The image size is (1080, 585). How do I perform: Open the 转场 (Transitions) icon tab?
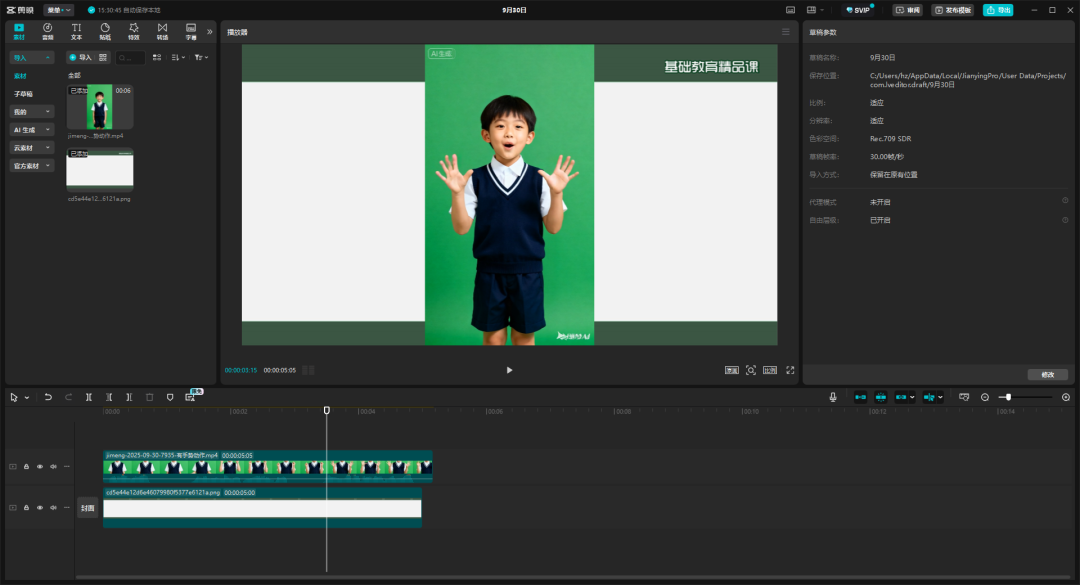pyautogui.click(x=162, y=31)
